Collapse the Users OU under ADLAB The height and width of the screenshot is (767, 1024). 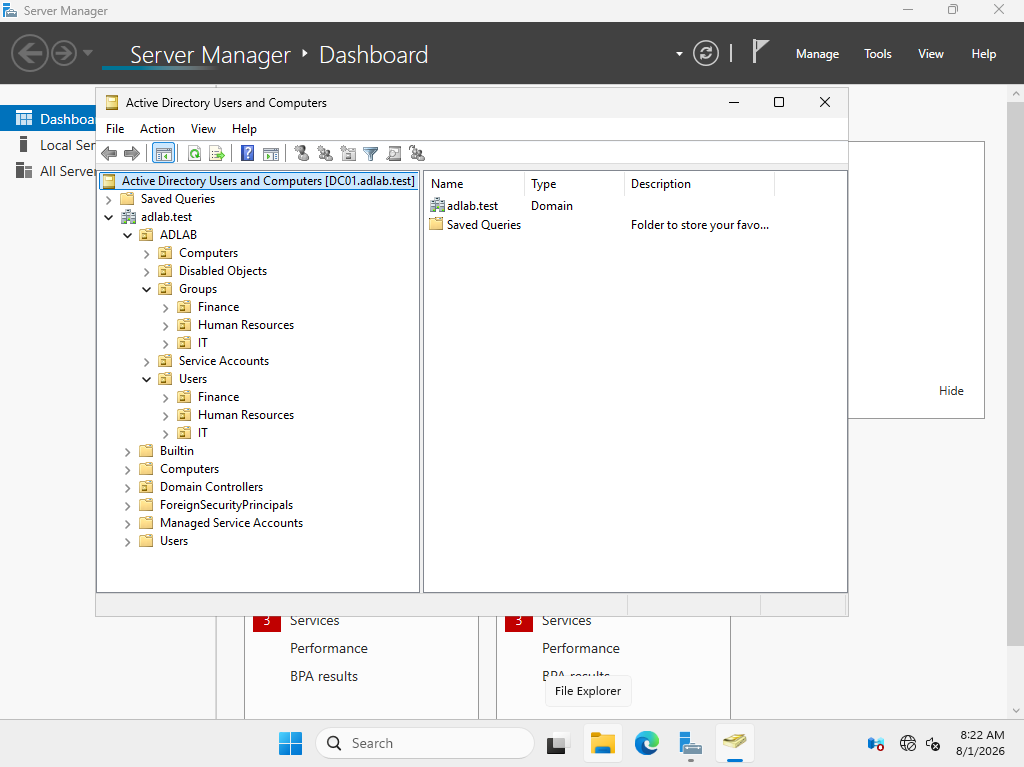point(147,379)
